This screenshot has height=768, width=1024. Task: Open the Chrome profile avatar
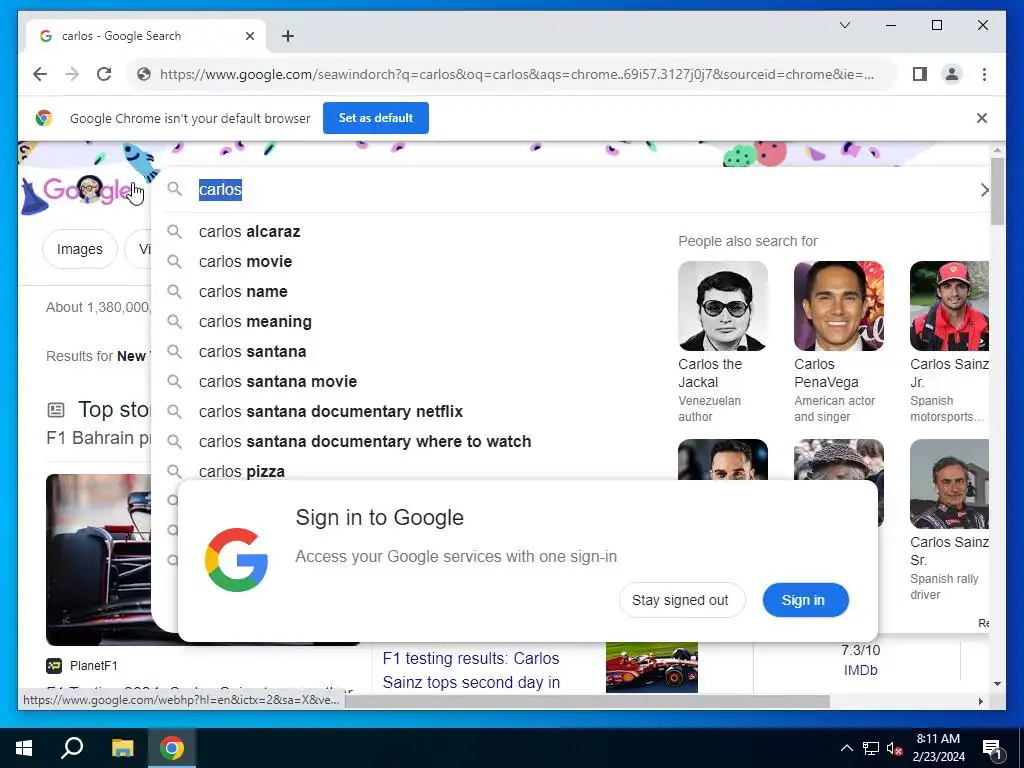pyautogui.click(x=952, y=74)
